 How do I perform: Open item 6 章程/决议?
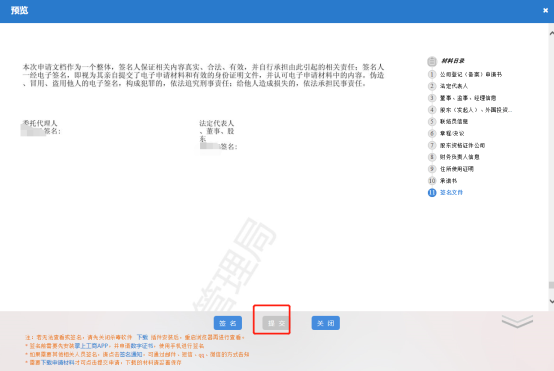[452, 133]
